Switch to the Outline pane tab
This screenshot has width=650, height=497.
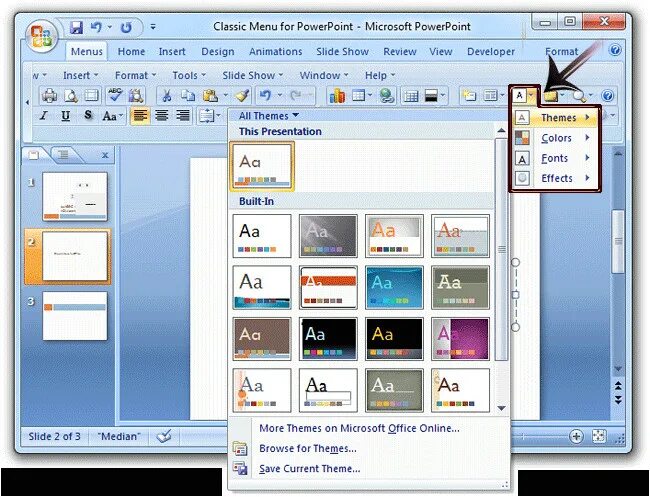tap(63, 155)
